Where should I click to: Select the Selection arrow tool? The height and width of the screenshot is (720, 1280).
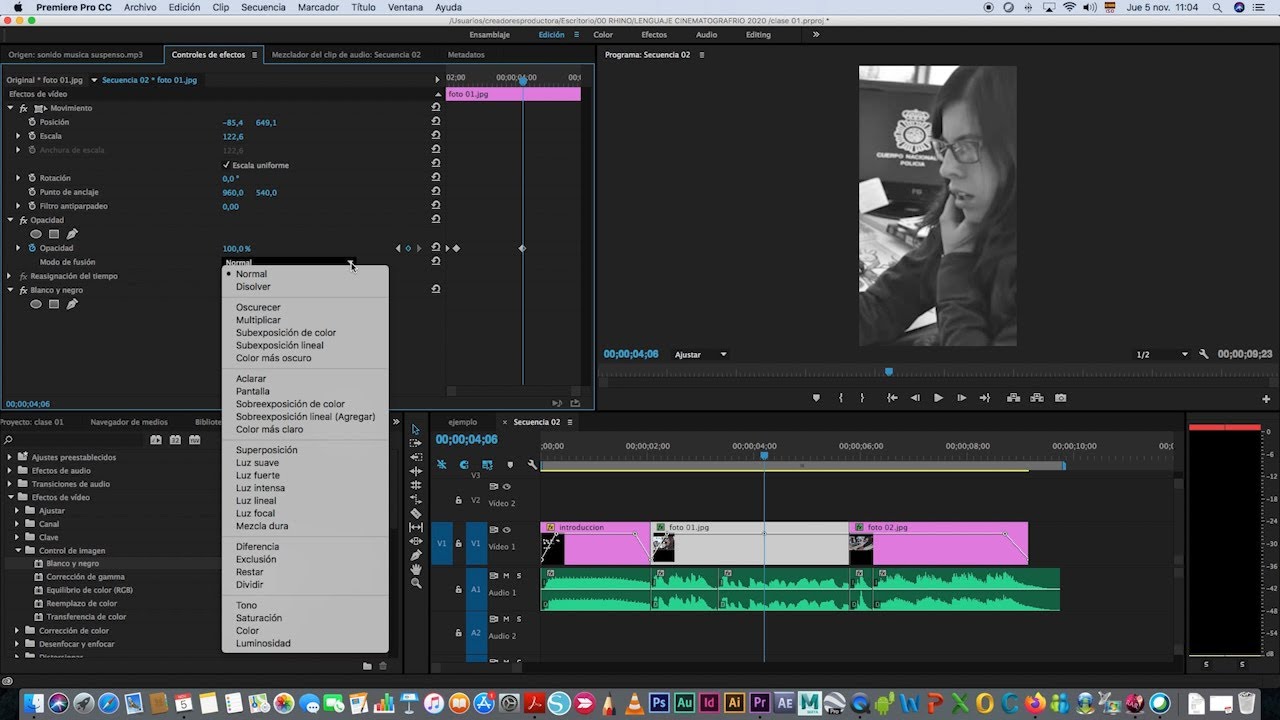point(416,429)
